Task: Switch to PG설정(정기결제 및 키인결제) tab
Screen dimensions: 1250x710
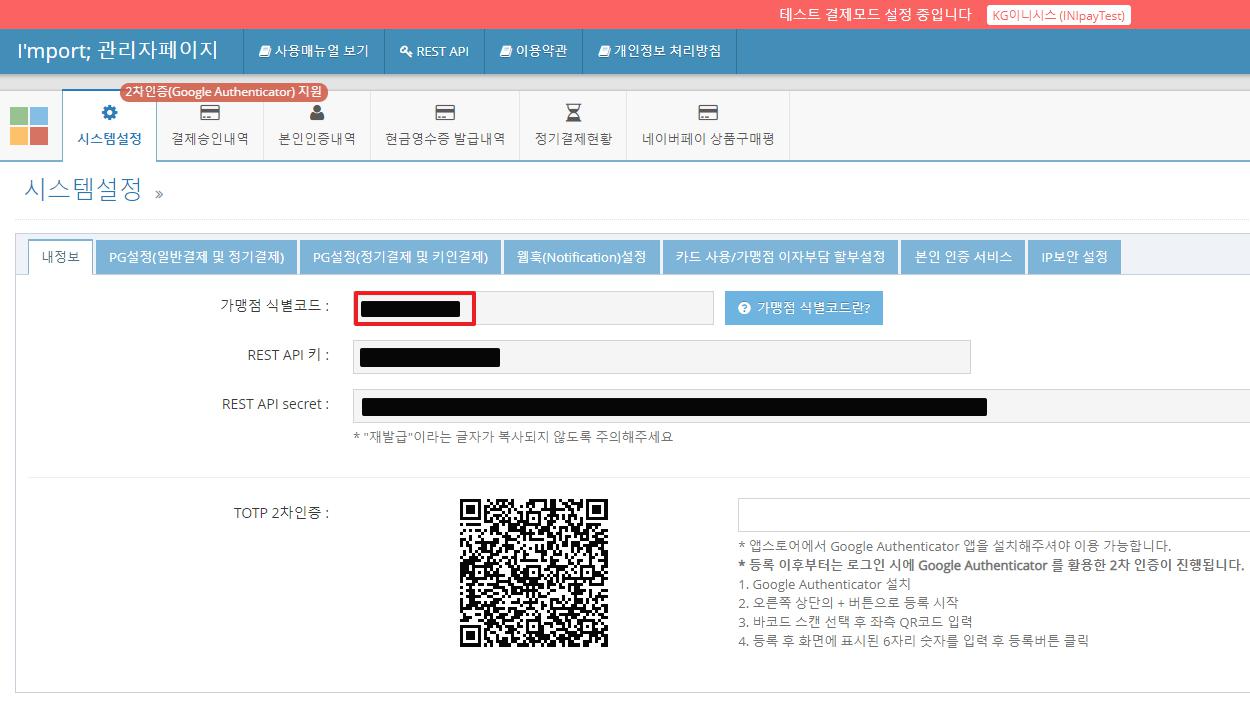Action: tap(400, 257)
